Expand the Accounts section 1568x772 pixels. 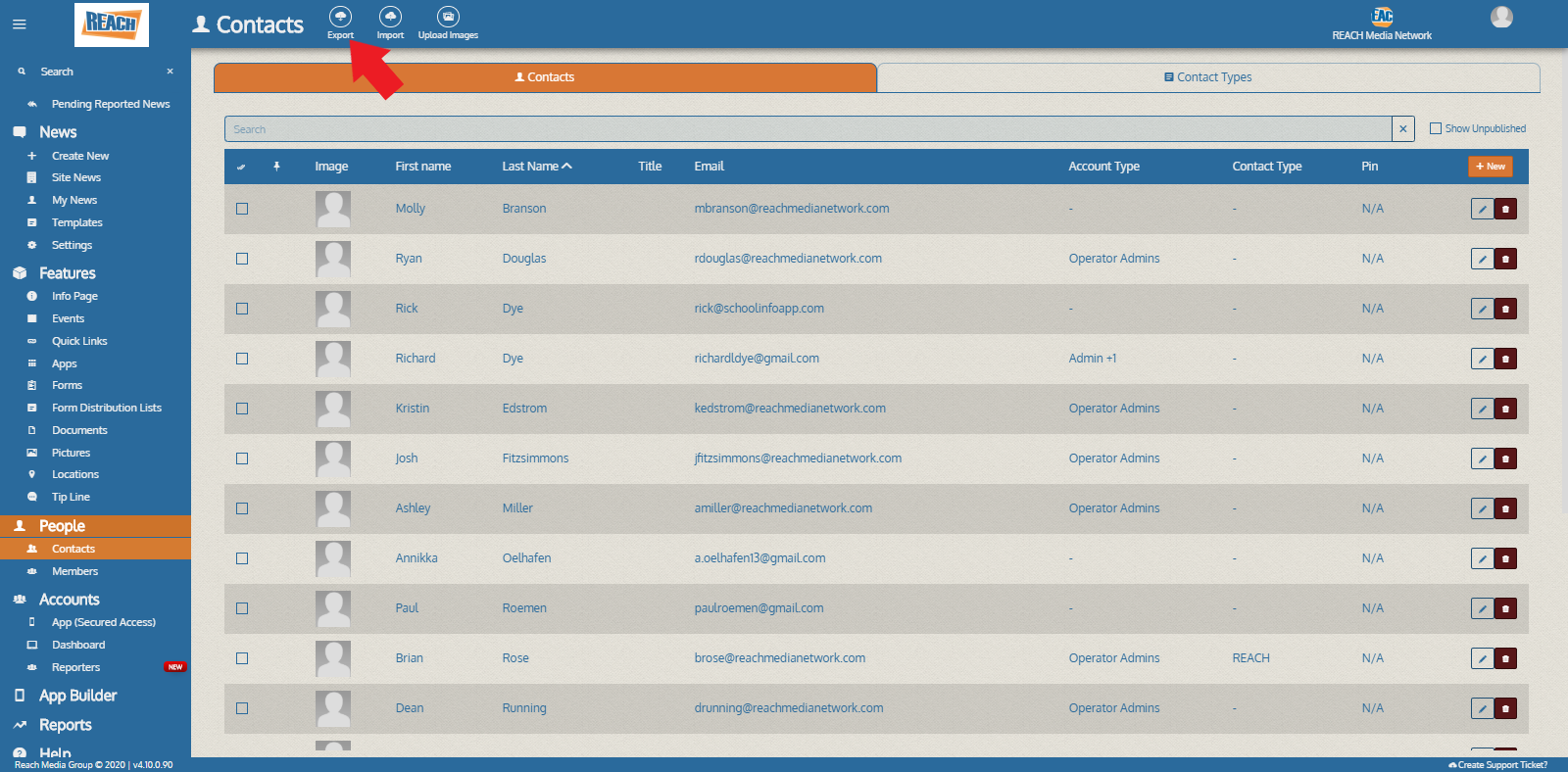tap(70, 600)
